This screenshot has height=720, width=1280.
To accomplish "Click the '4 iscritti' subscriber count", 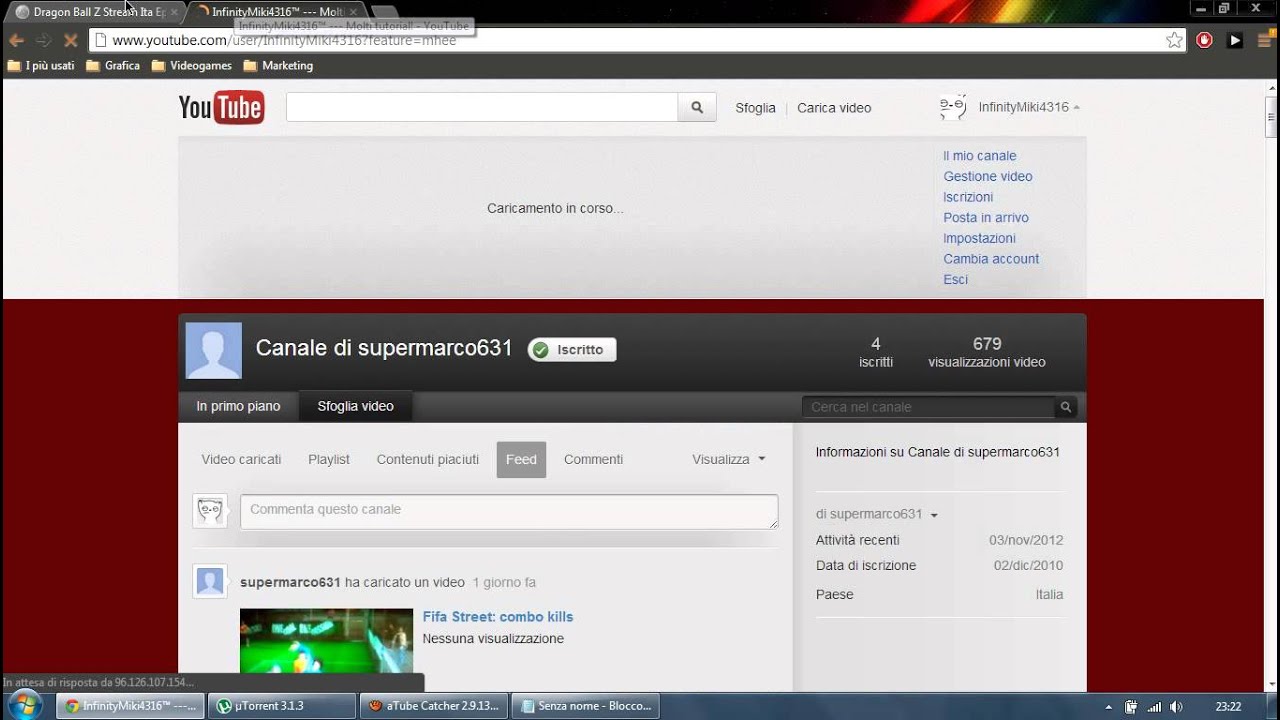I will pos(876,352).
